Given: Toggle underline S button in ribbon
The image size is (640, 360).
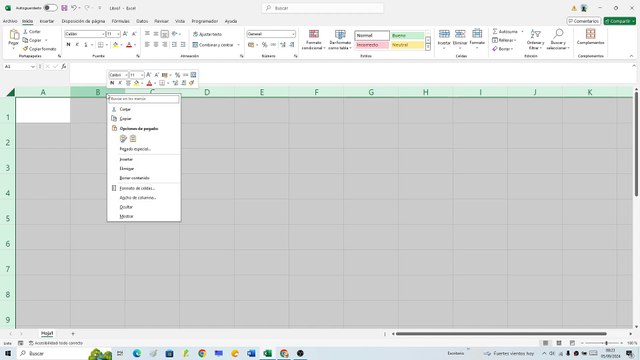Looking at the screenshot, I should point(86,44).
